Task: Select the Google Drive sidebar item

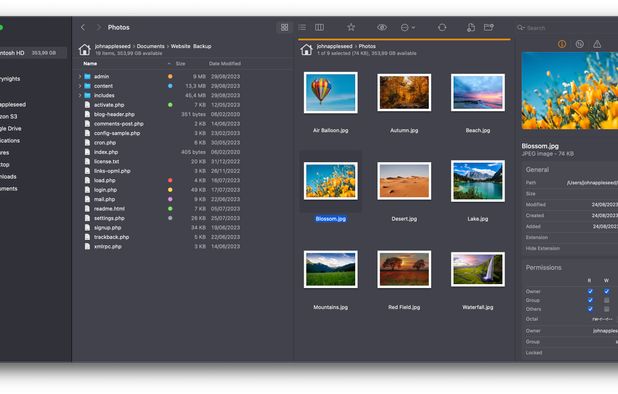Action: (11, 128)
